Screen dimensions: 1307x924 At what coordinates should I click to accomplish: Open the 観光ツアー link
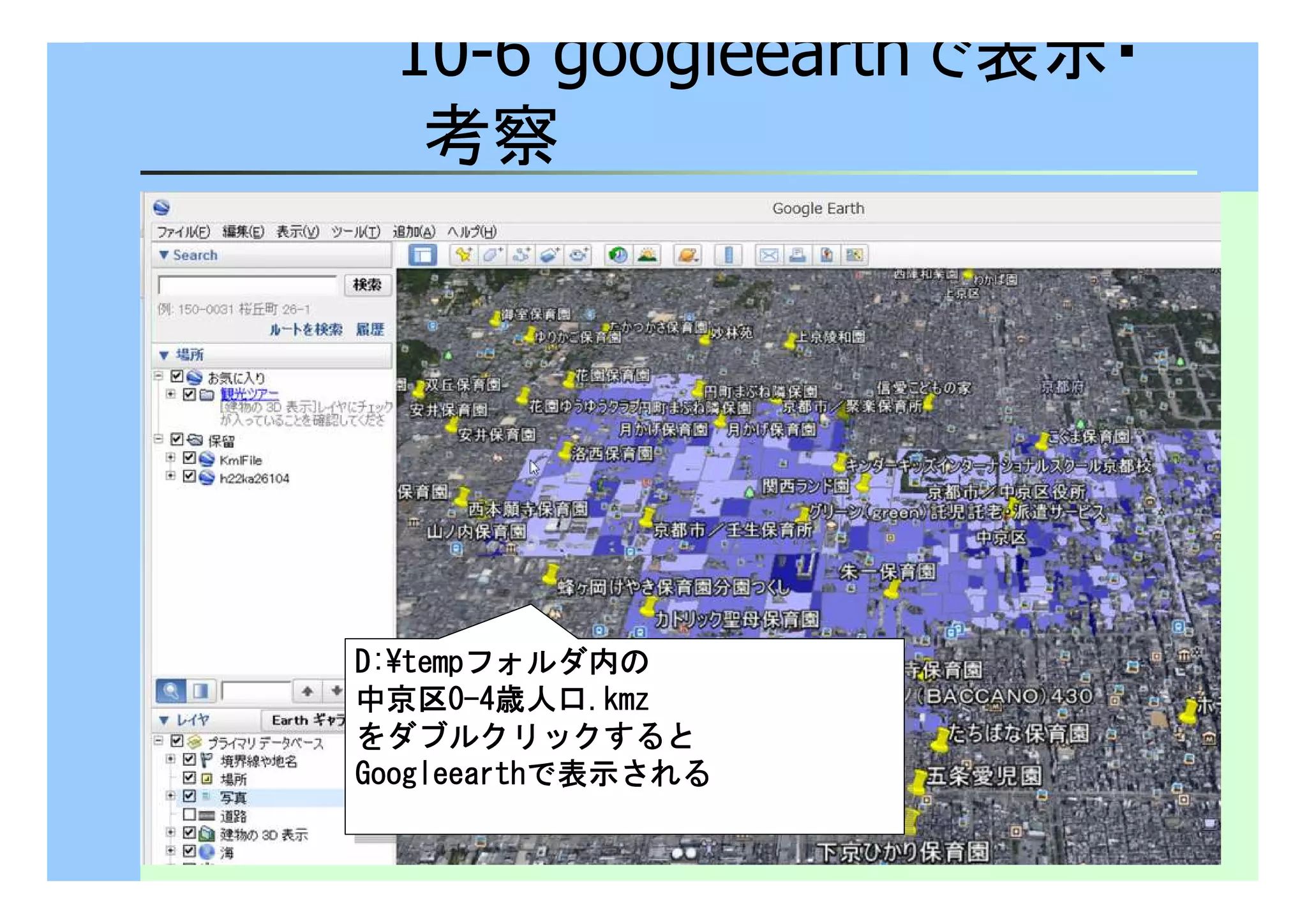250,394
